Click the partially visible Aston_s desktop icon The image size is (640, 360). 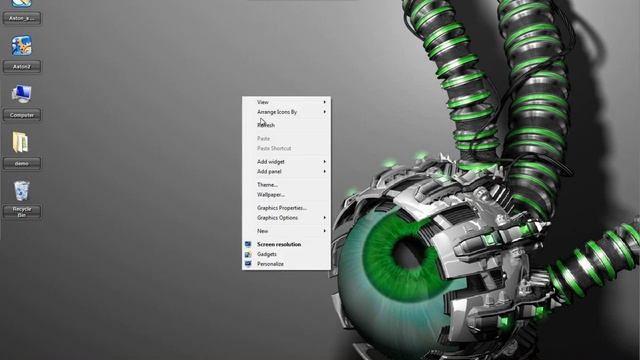coord(21,3)
